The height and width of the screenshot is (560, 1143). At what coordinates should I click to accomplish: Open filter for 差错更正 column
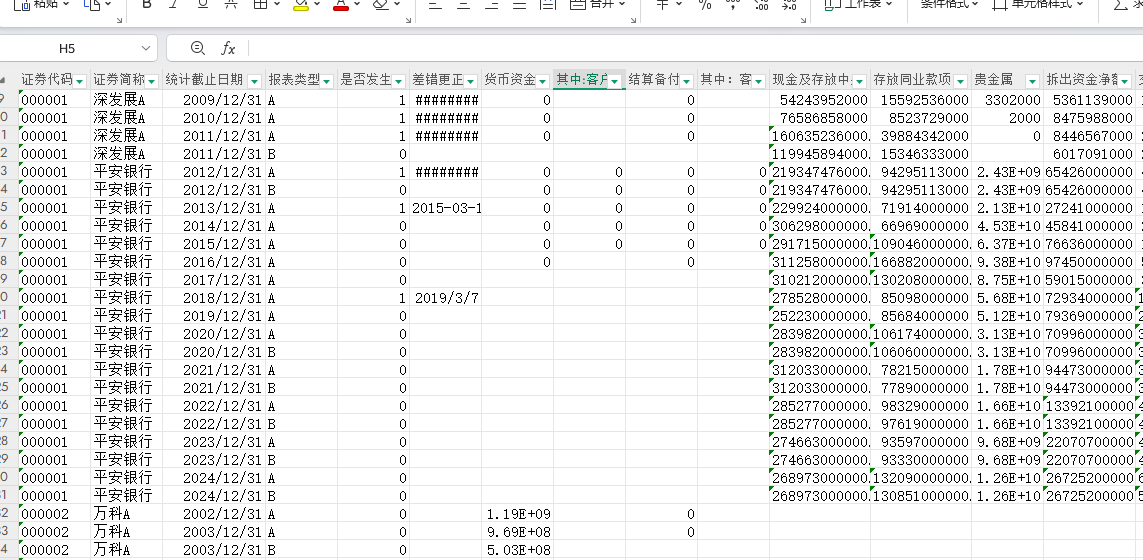[x=470, y=80]
